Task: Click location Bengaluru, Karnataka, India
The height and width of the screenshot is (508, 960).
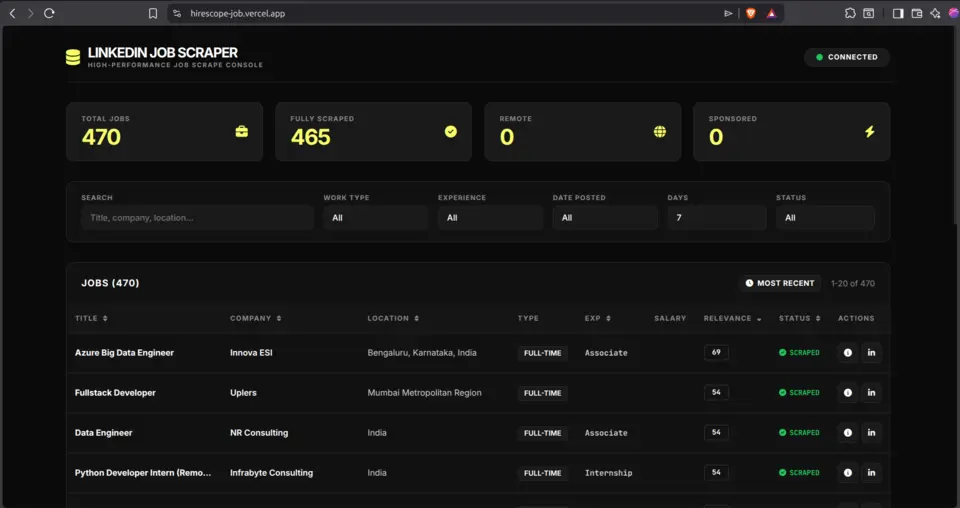Action: [x=422, y=353]
